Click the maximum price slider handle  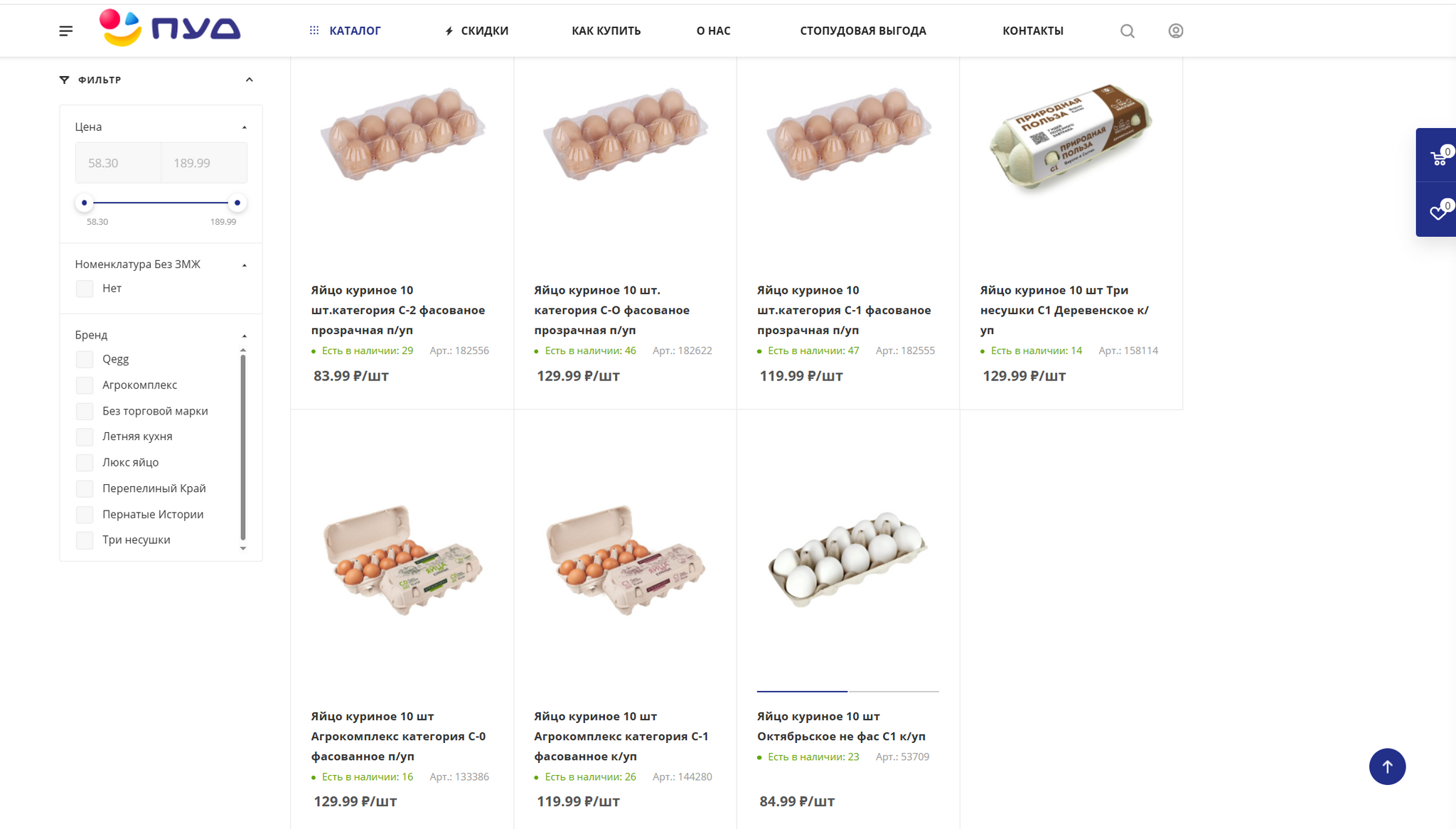tap(237, 203)
